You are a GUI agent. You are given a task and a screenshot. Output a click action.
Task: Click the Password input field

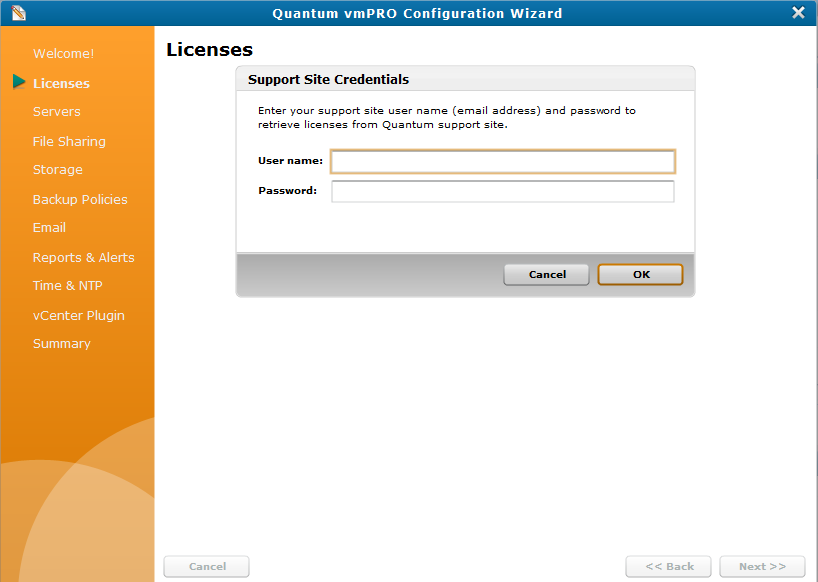click(502, 191)
